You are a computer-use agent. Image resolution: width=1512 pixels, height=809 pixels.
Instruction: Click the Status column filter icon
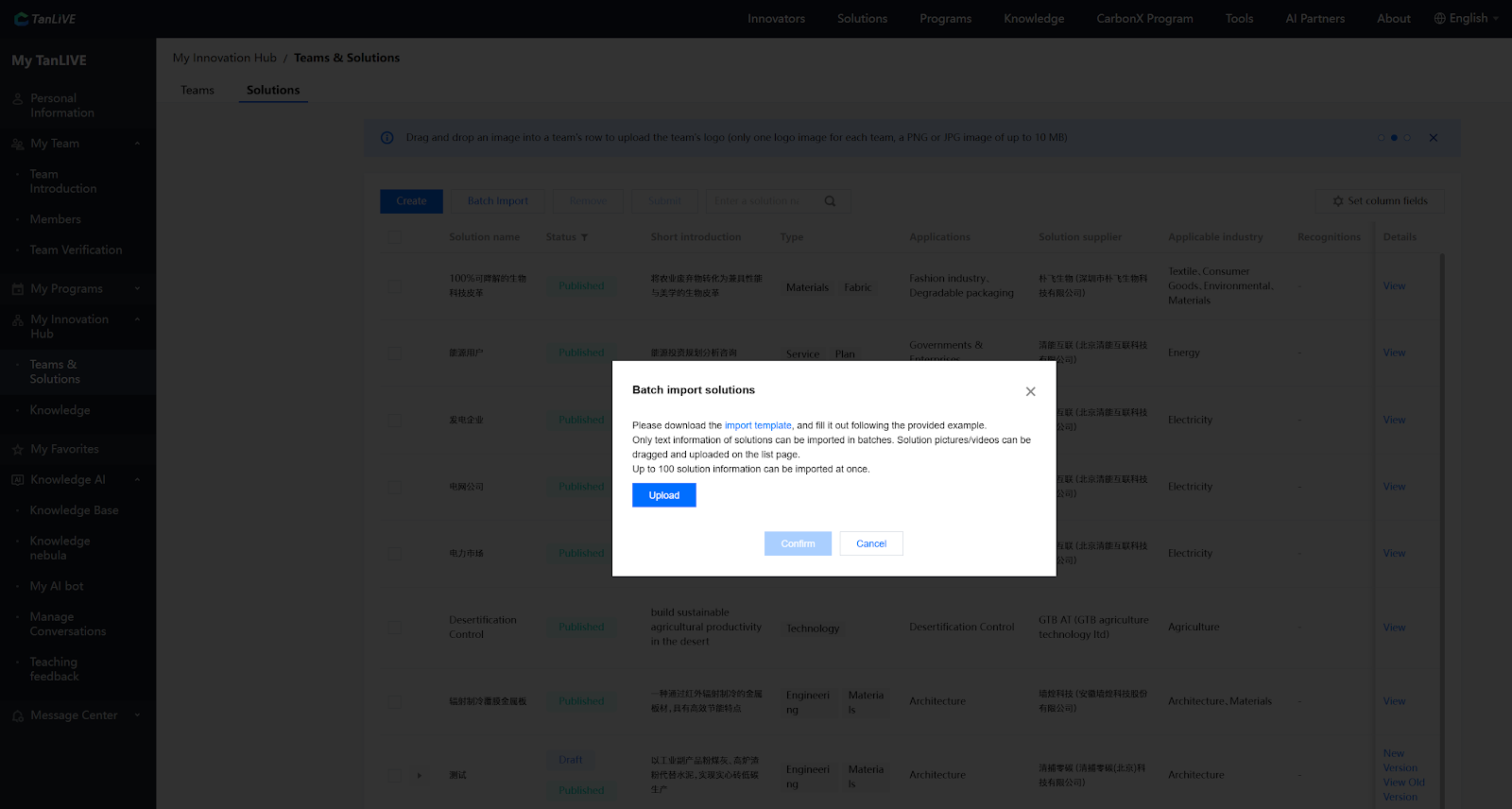click(584, 237)
